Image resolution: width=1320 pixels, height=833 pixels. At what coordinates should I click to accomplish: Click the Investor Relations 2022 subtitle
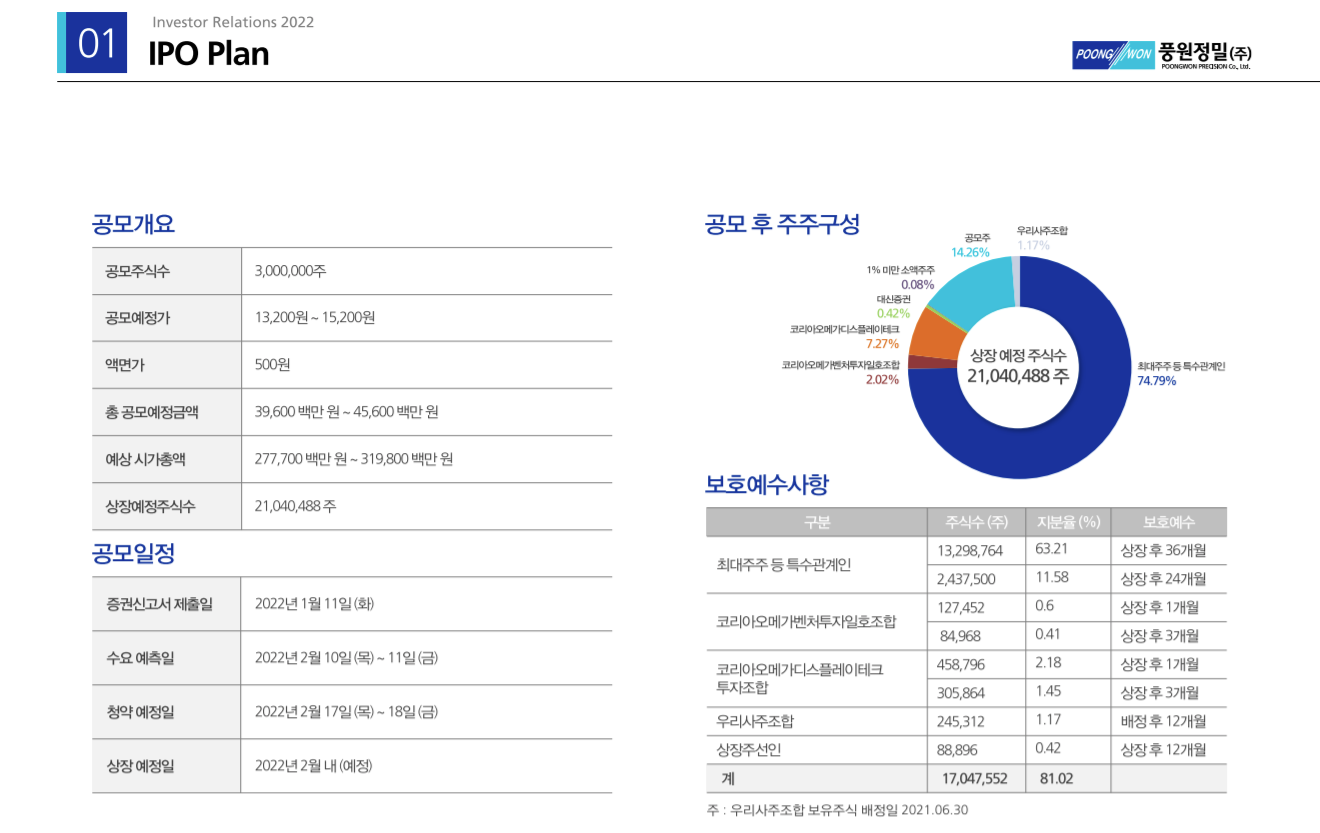coord(233,22)
